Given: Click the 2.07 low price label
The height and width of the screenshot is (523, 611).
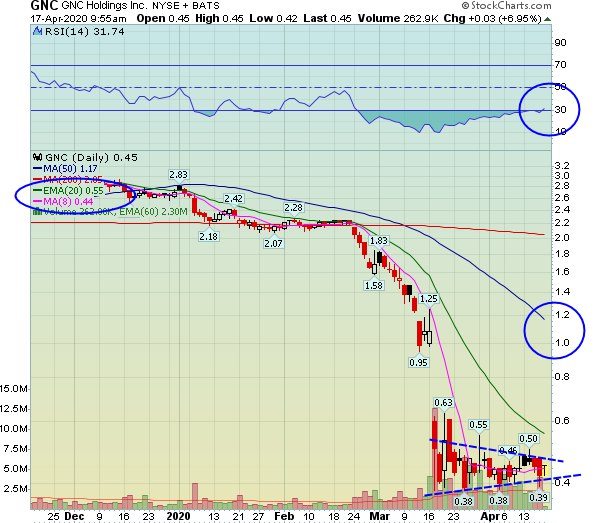Looking at the screenshot, I should (273, 244).
